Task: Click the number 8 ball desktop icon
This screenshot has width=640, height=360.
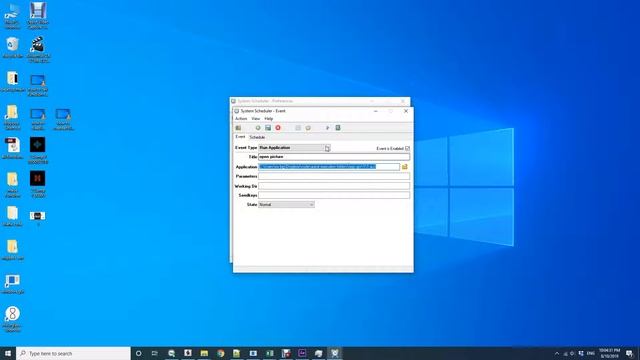Action: click(x=12, y=314)
